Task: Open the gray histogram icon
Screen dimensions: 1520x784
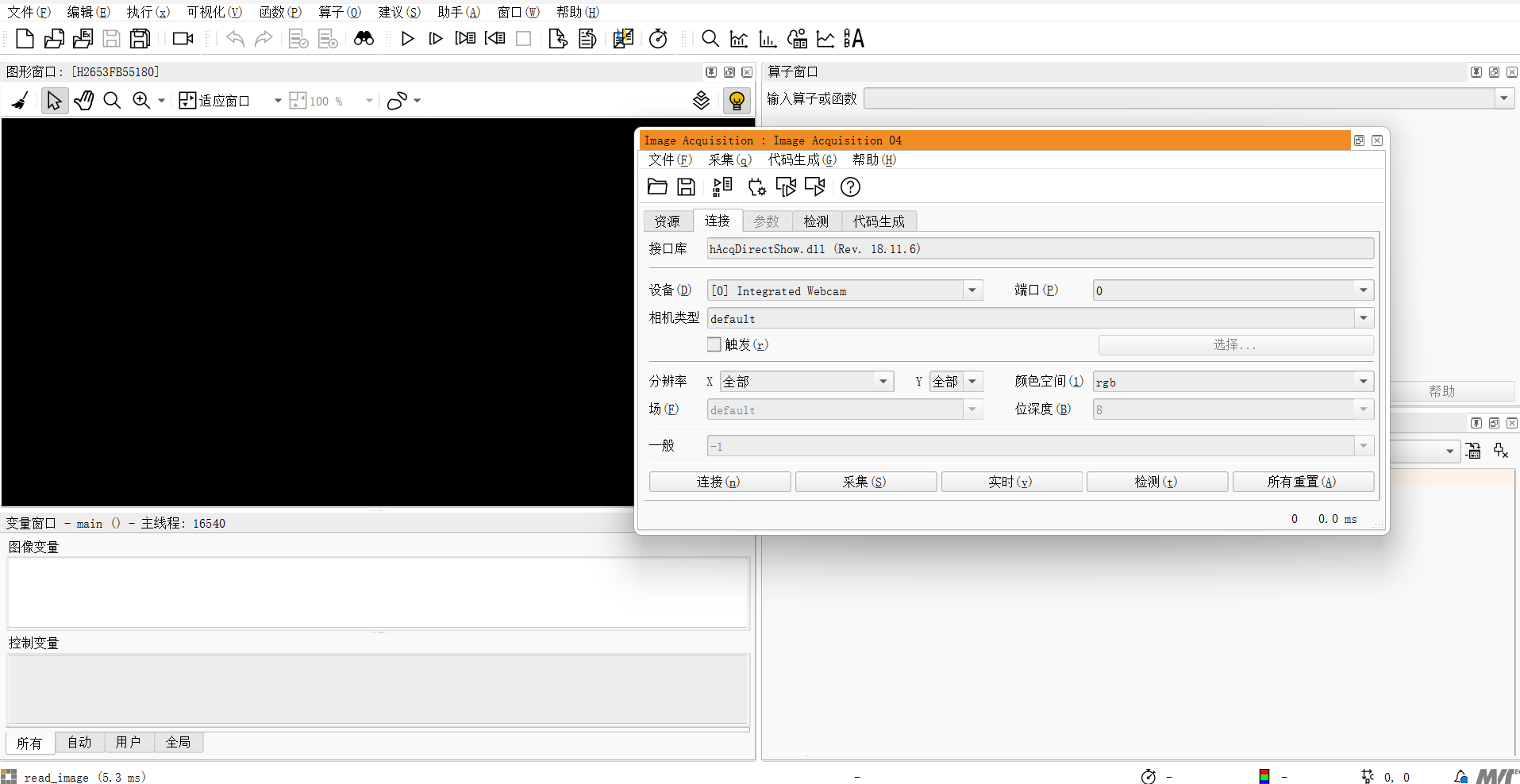Action: 739,38
